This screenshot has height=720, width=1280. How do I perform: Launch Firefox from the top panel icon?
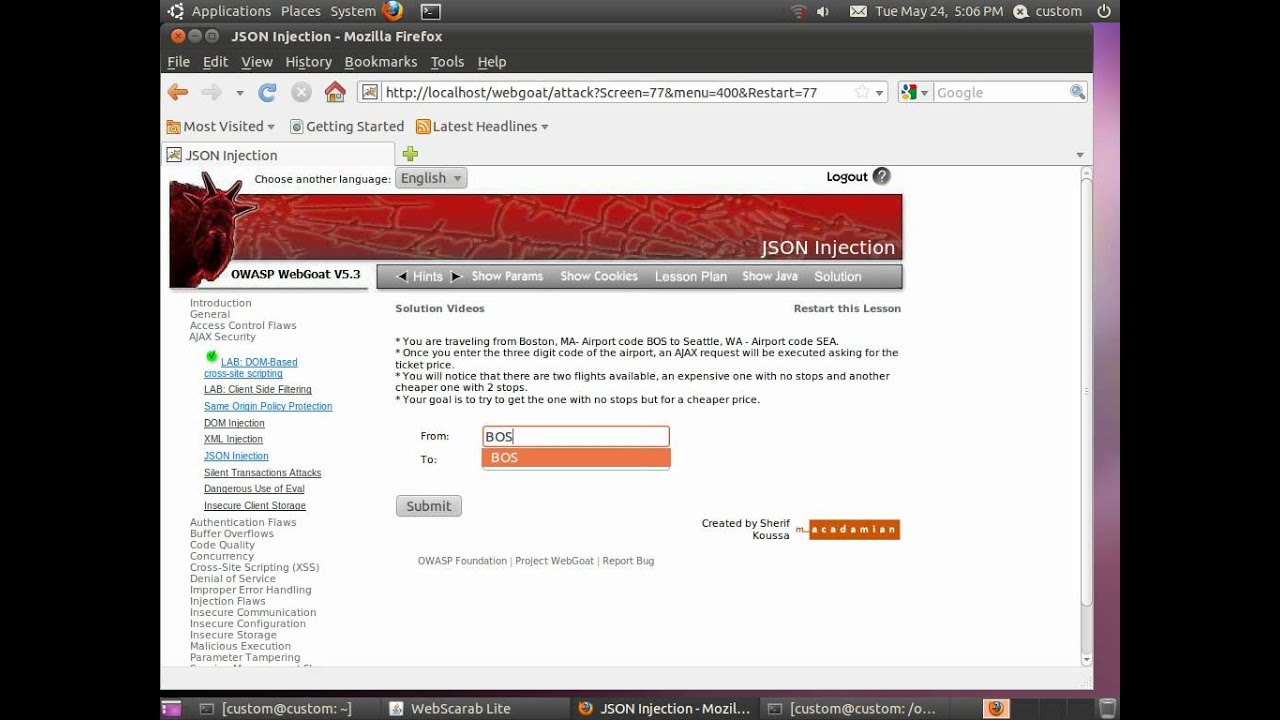point(393,11)
